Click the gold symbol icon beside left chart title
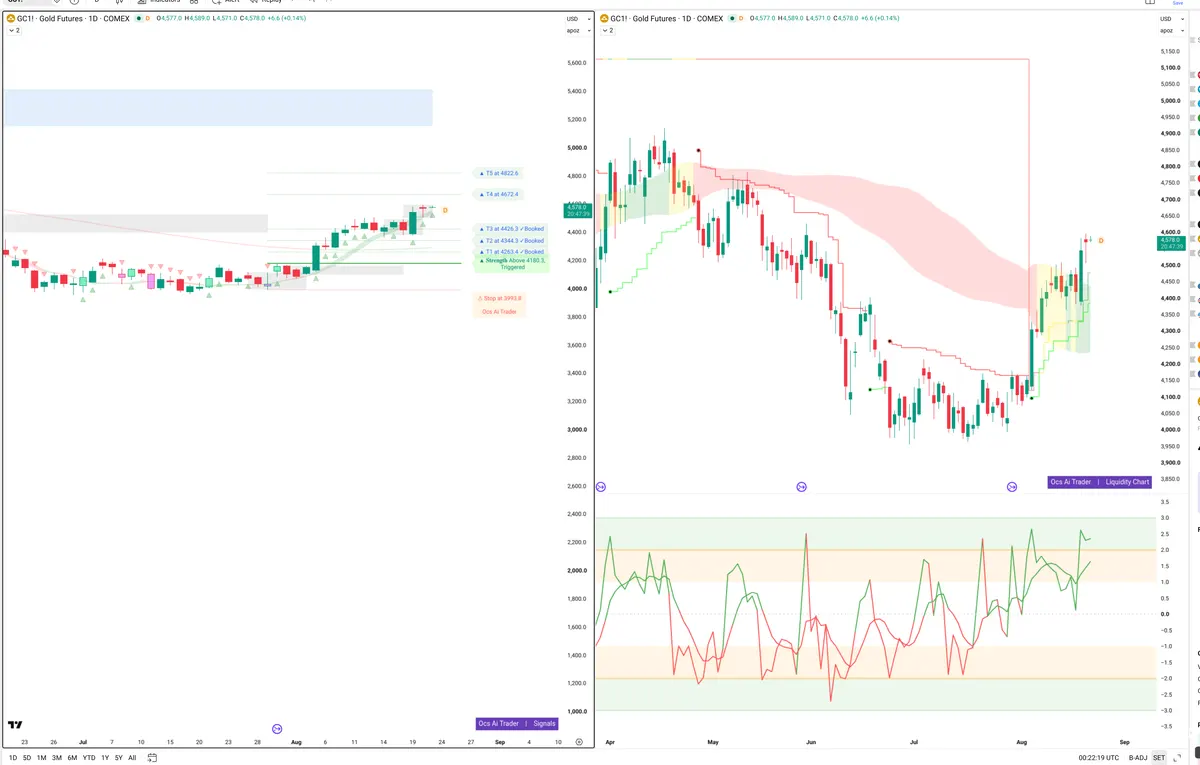The height and width of the screenshot is (765, 1200). click(10, 18)
